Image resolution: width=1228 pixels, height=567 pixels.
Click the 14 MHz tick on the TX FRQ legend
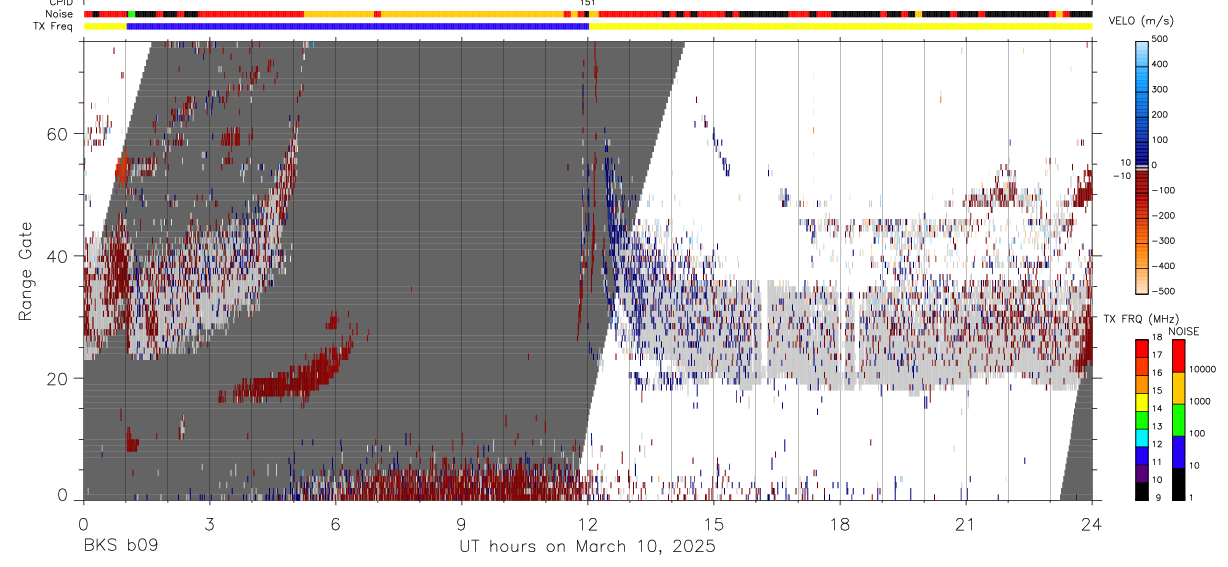(1157, 409)
